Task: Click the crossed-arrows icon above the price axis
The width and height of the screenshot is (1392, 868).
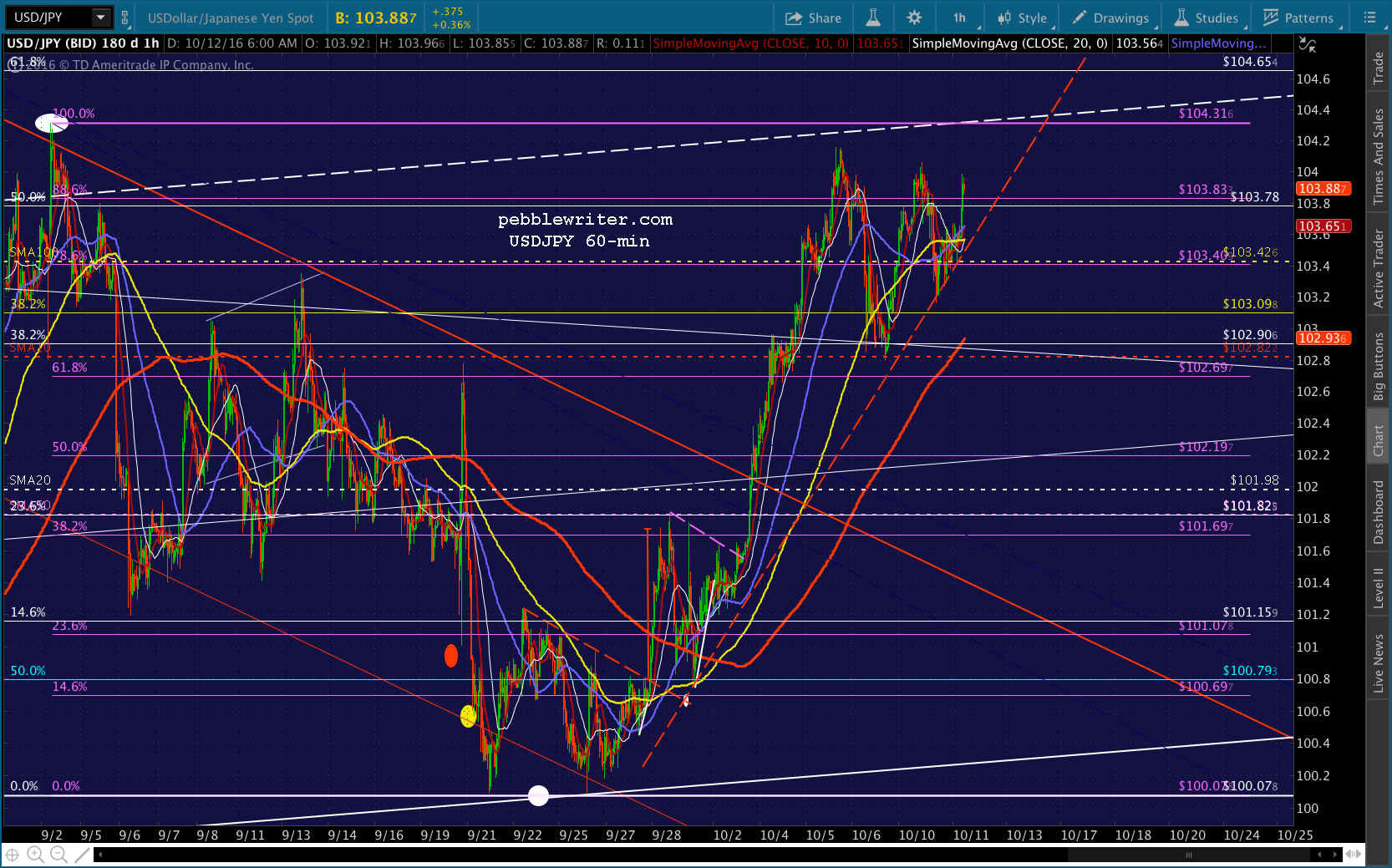Action: [x=1308, y=45]
